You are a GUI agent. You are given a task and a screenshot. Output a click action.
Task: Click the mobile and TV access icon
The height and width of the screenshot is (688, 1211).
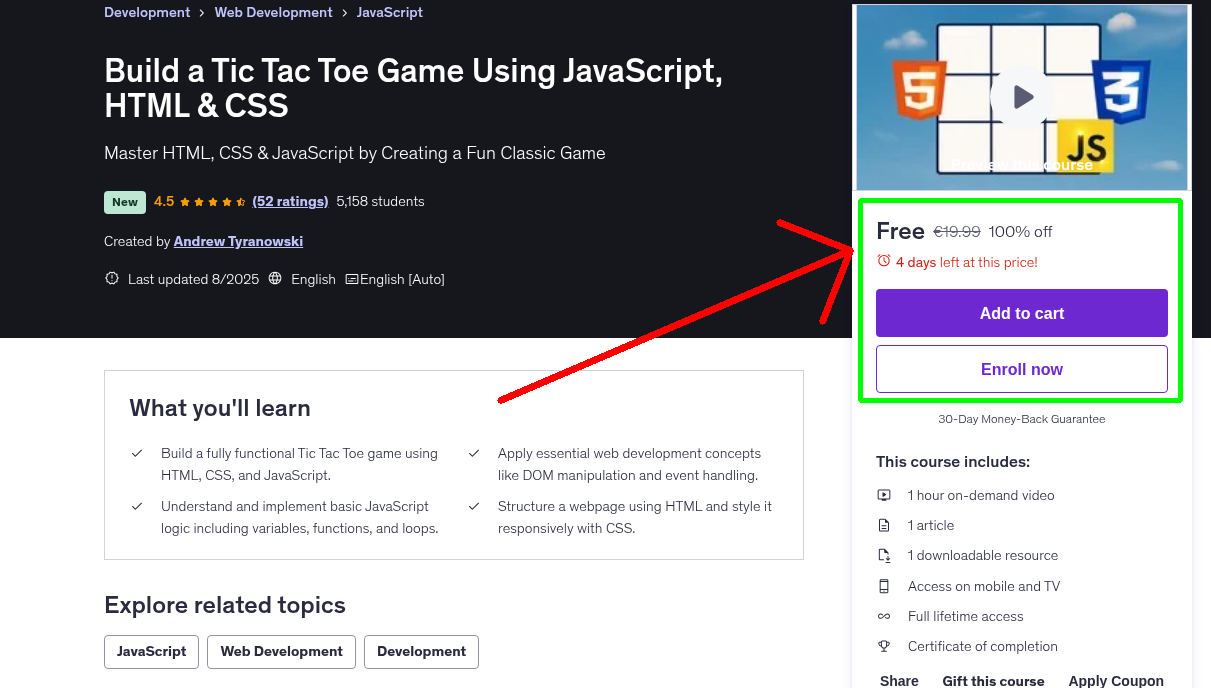[x=884, y=586]
